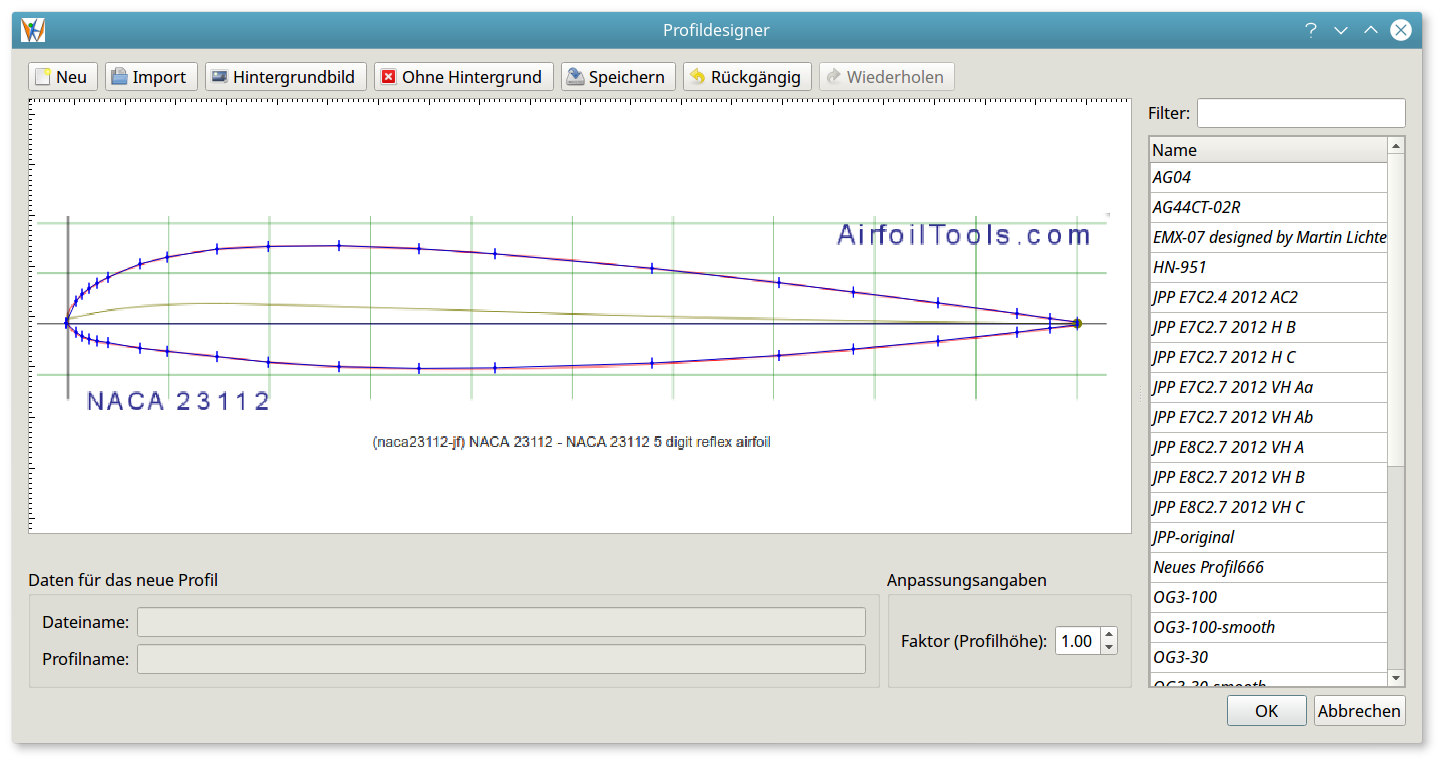
Task: Decrease the Faktor Profilhöhe value
Action: [x=1108, y=648]
